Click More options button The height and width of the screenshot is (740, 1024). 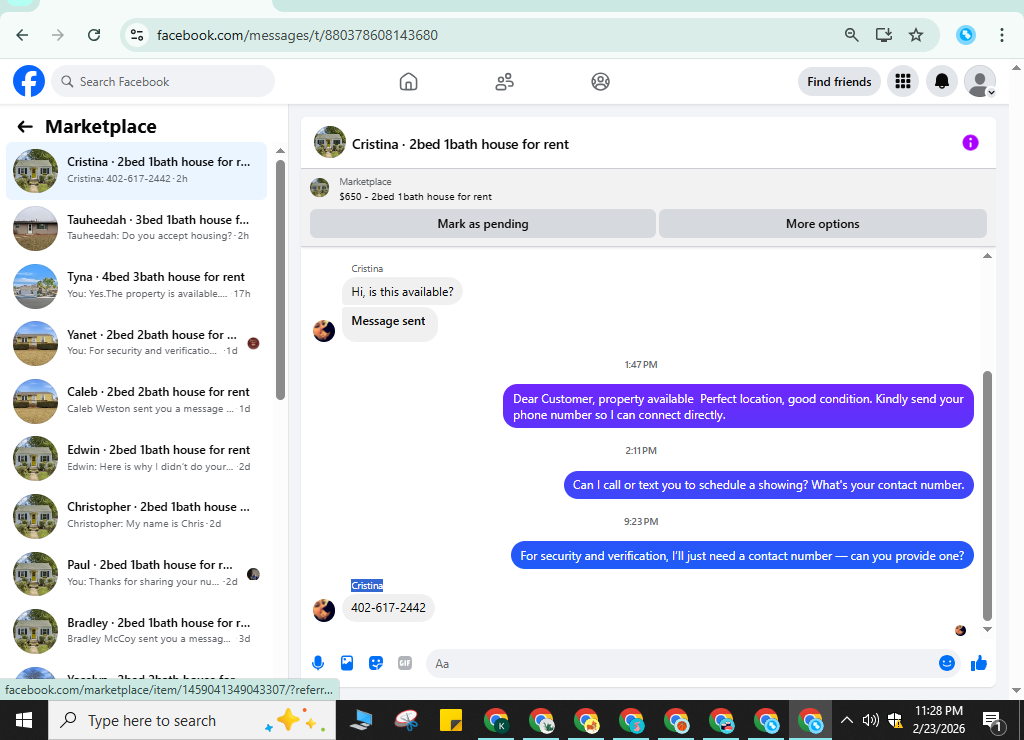tap(822, 223)
